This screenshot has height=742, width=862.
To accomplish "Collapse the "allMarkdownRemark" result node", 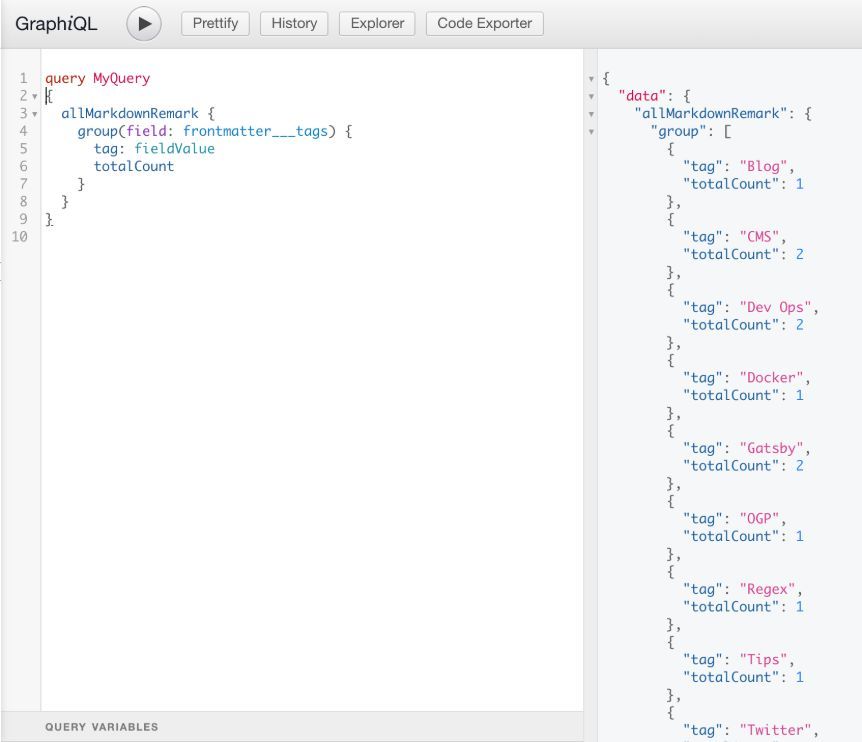I will pyautogui.click(x=592, y=114).
